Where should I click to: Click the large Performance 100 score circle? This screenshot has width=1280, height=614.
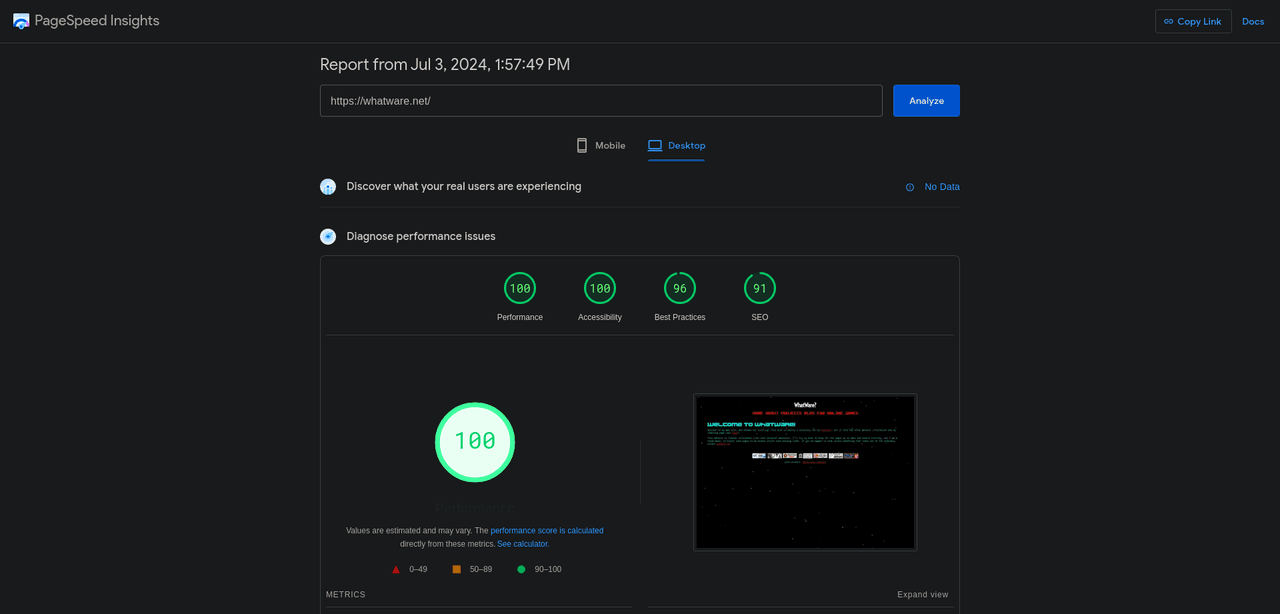475,442
